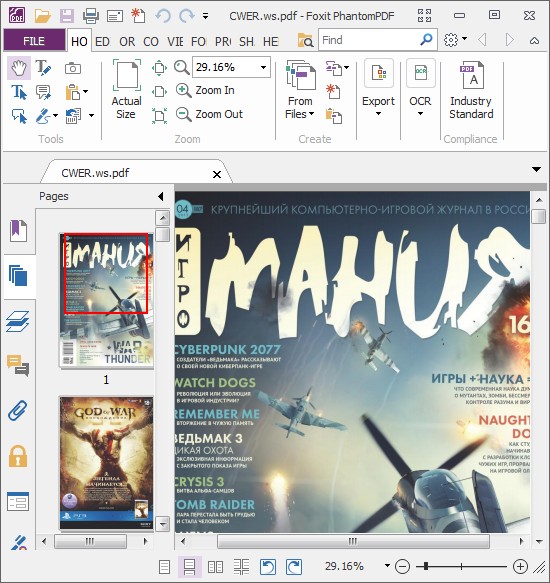Click Find search magnifier icon
550x583 pixels.
pyautogui.click(x=426, y=39)
